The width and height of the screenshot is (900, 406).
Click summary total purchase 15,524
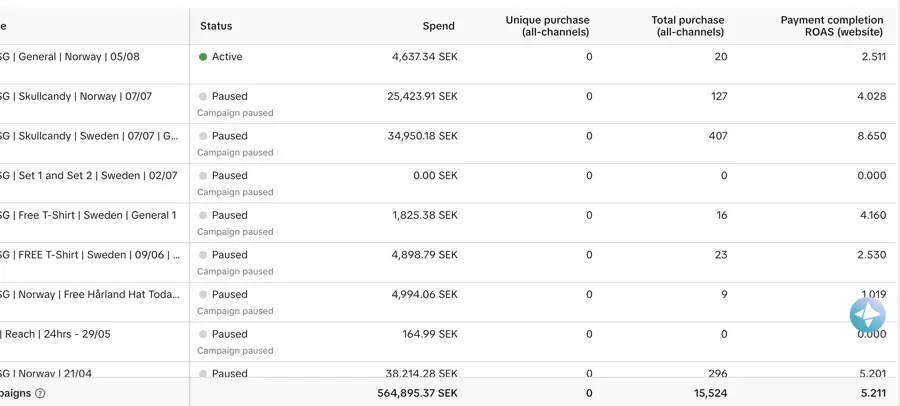[x=711, y=394]
